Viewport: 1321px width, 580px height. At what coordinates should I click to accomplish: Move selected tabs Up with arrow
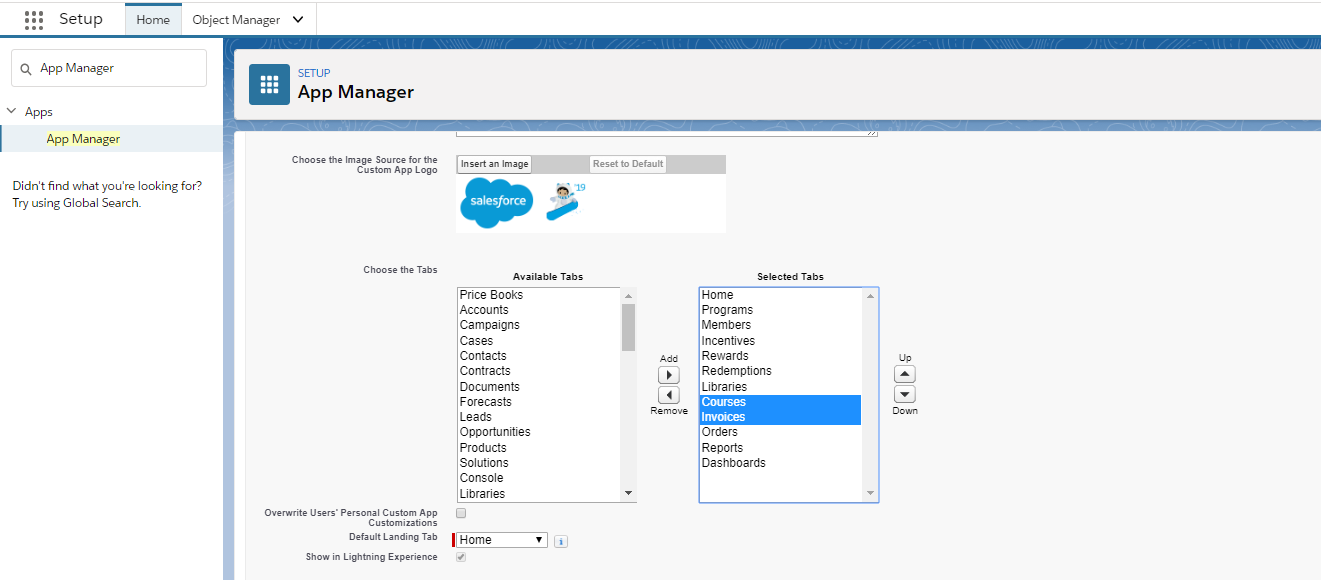904,374
